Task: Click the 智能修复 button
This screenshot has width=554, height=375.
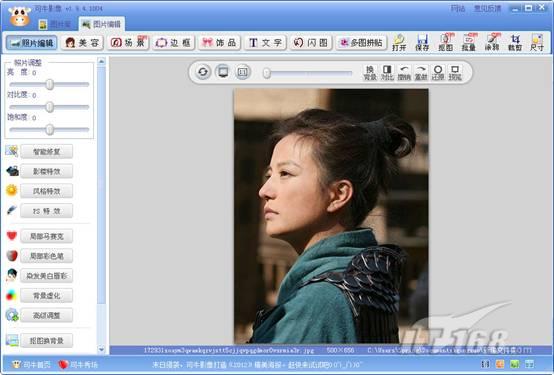Action: click(47, 152)
